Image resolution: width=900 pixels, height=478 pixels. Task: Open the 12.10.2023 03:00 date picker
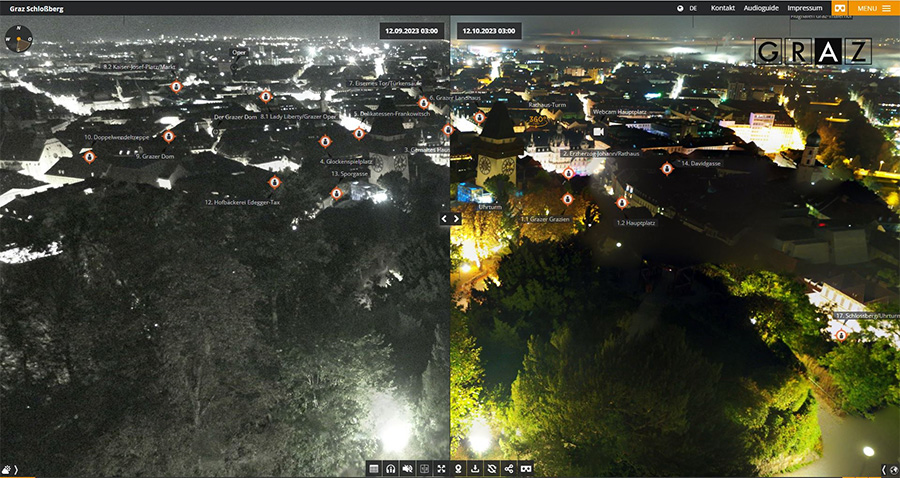489,31
